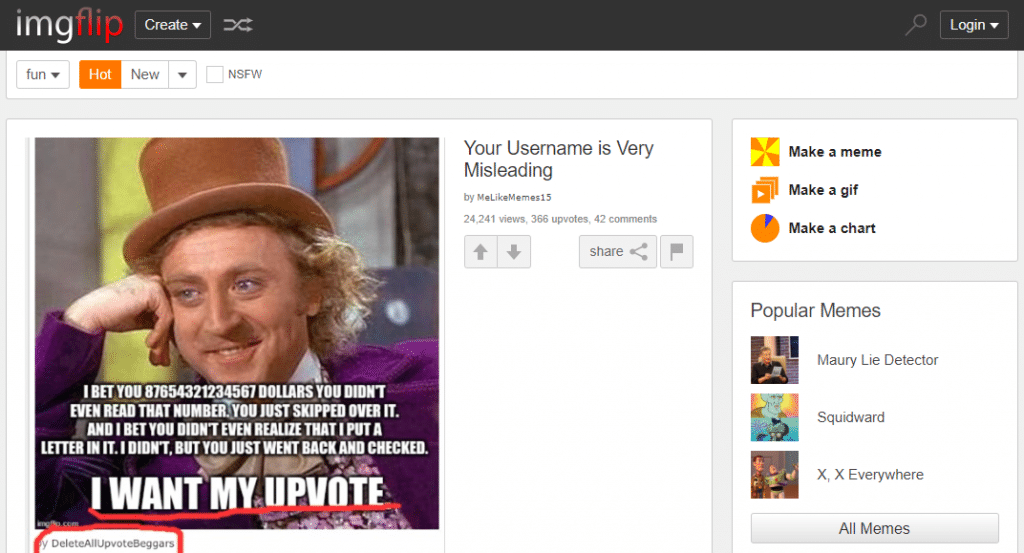This screenshot has height=553, width=1024.
Task: Open the Make a chart link
Action: pyautogui.click(x=832, y=228)
